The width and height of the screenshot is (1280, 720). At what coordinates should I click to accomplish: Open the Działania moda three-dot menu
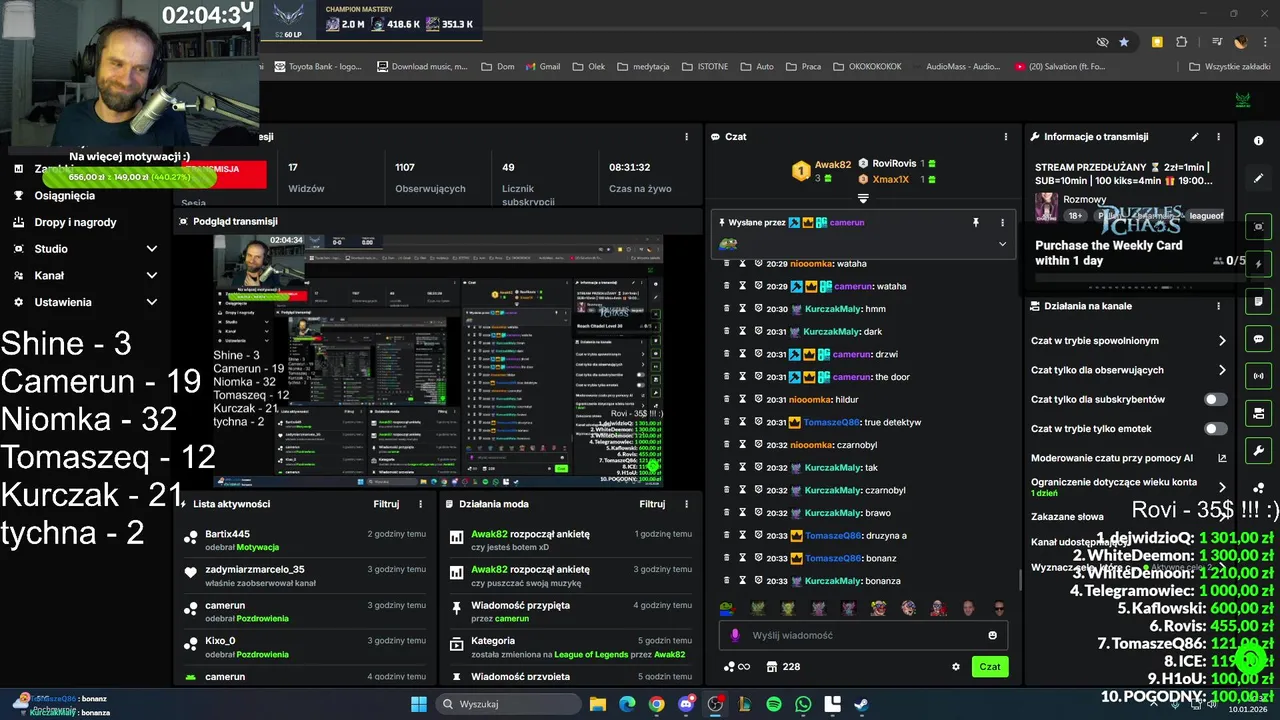(x=686, y=504)
